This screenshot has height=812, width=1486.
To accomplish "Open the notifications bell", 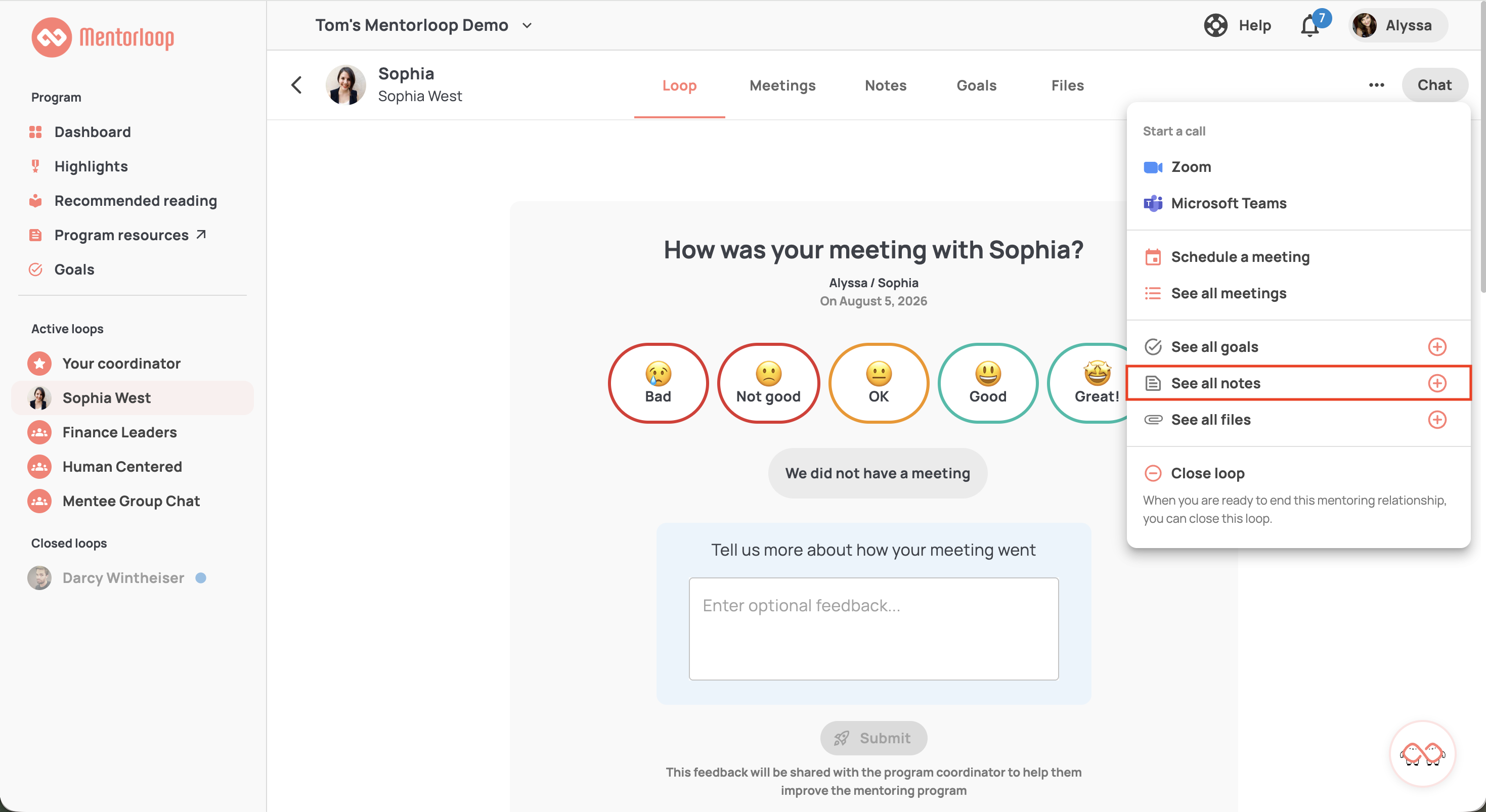I will click(1310, 26).
